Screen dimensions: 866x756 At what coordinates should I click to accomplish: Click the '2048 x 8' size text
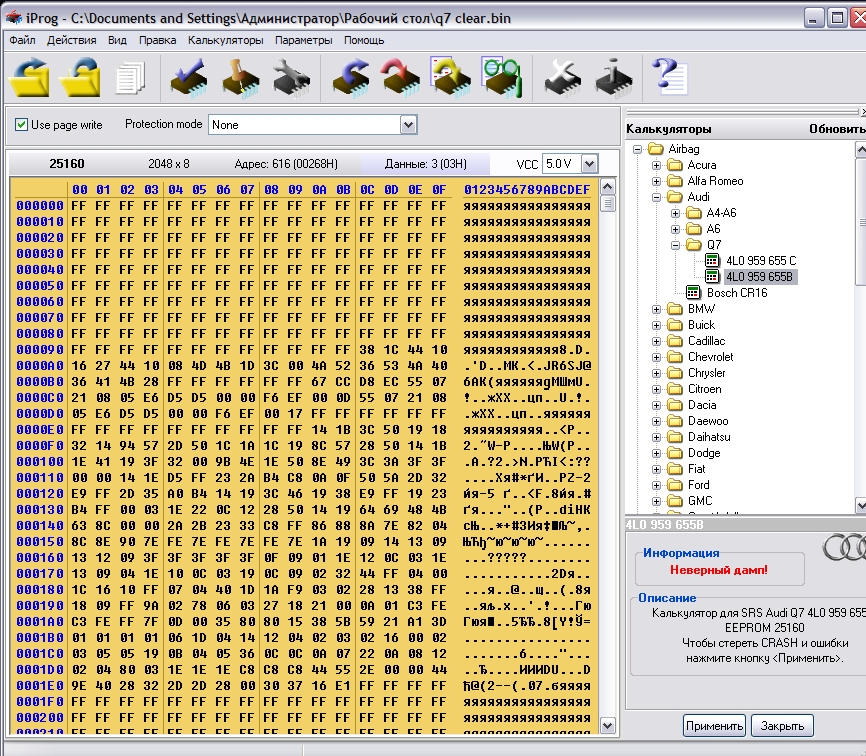[168, 164]
